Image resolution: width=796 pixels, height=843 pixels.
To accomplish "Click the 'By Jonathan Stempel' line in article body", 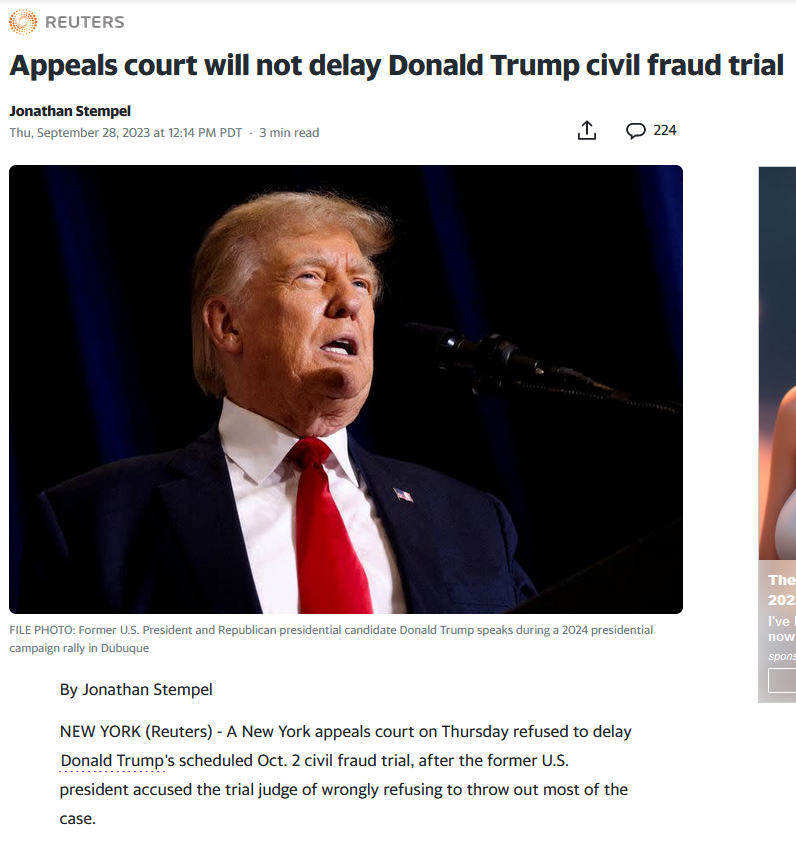I will (x=136, y=690).
